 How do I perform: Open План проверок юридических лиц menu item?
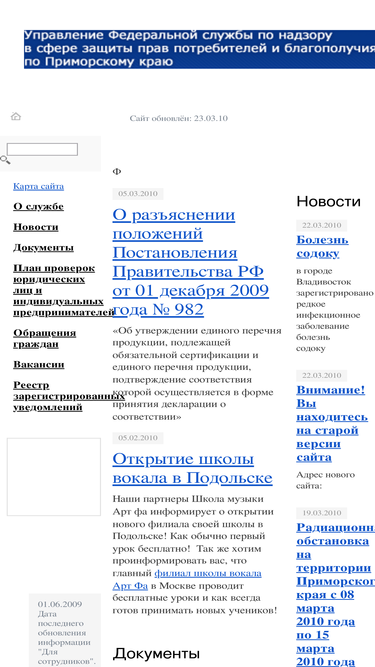tap(64, 290)
